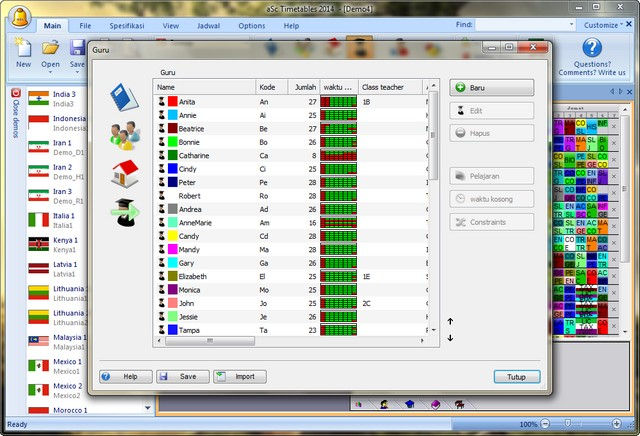Click the teacher icon in bottom tab strip
640x436 pixels.
[384, 405]
